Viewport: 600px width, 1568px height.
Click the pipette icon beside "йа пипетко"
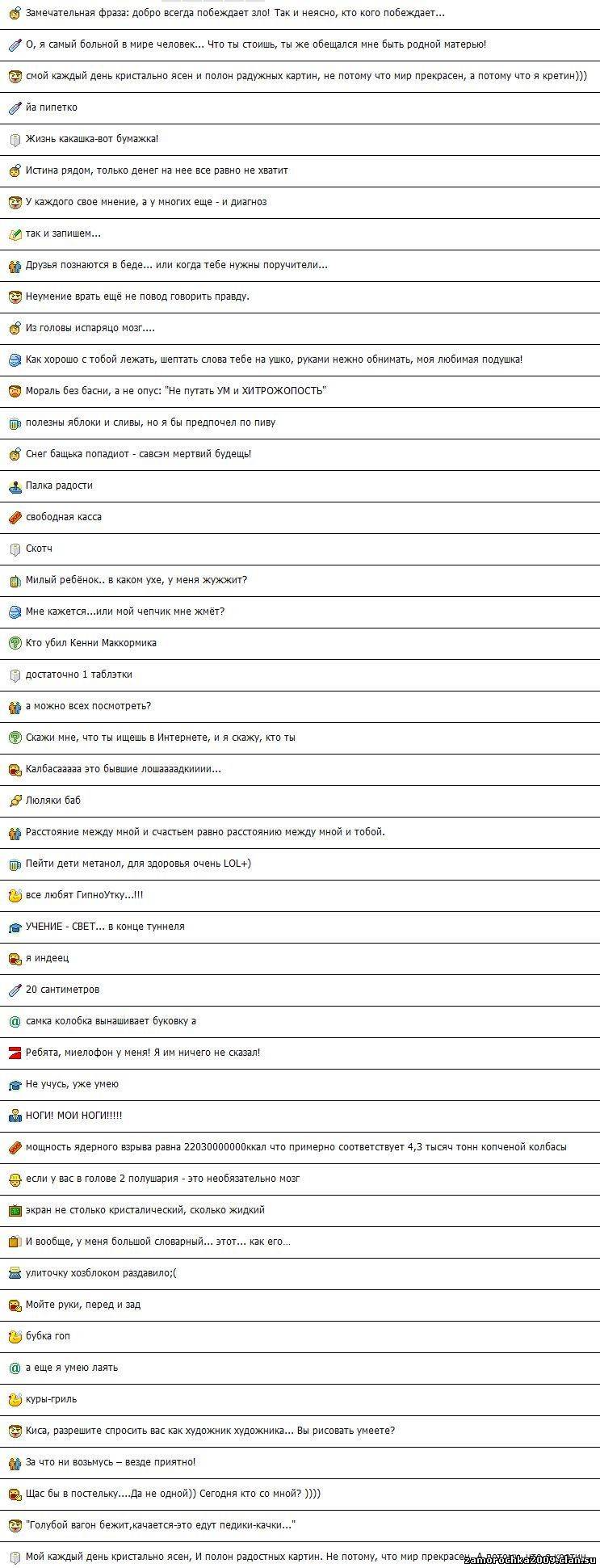click(14, 107)
